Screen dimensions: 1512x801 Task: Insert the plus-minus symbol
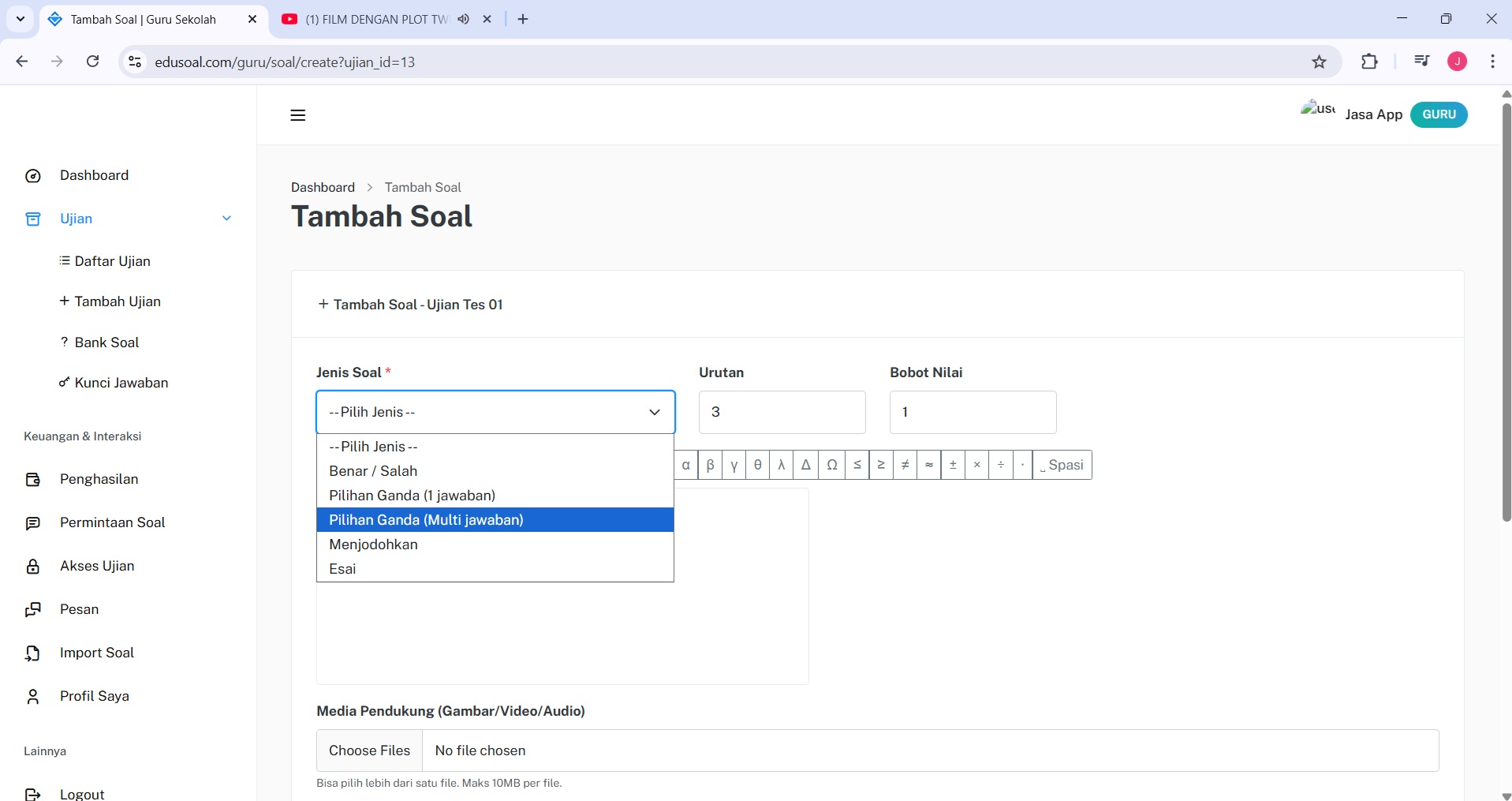pos(953,465)
